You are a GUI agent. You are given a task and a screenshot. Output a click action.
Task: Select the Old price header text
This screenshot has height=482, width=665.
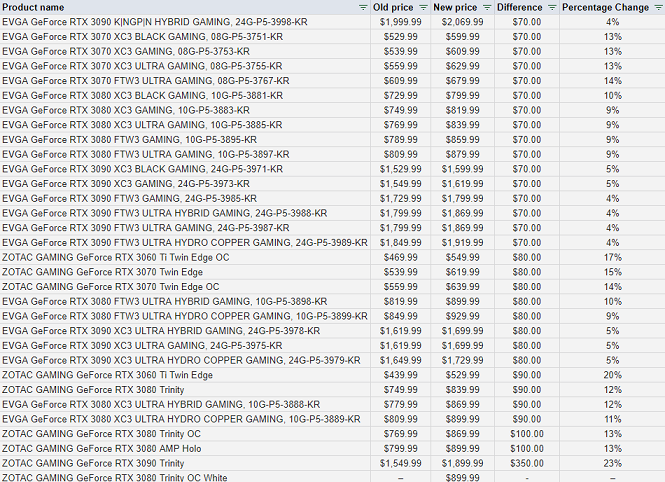[393, 8]
